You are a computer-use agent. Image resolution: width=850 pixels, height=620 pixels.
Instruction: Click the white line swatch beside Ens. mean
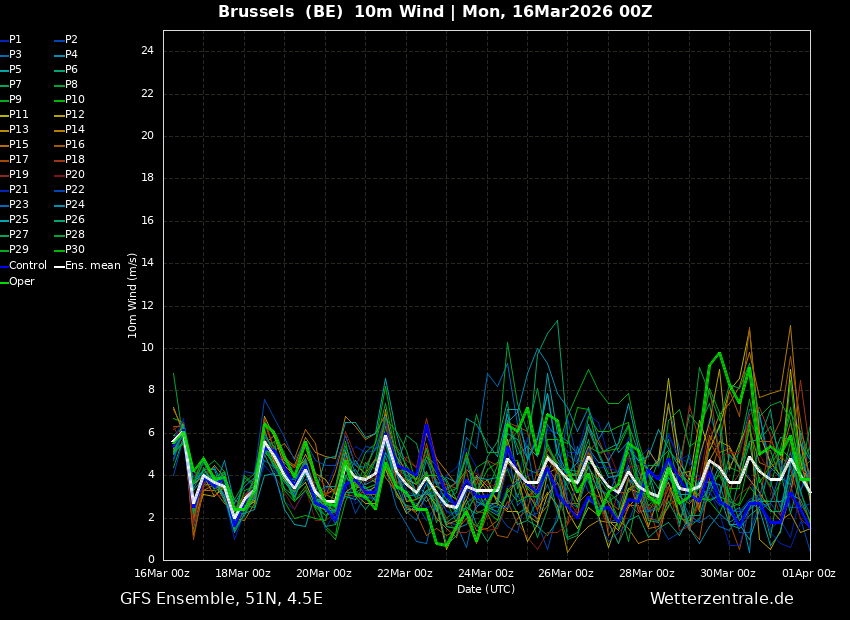59,266
